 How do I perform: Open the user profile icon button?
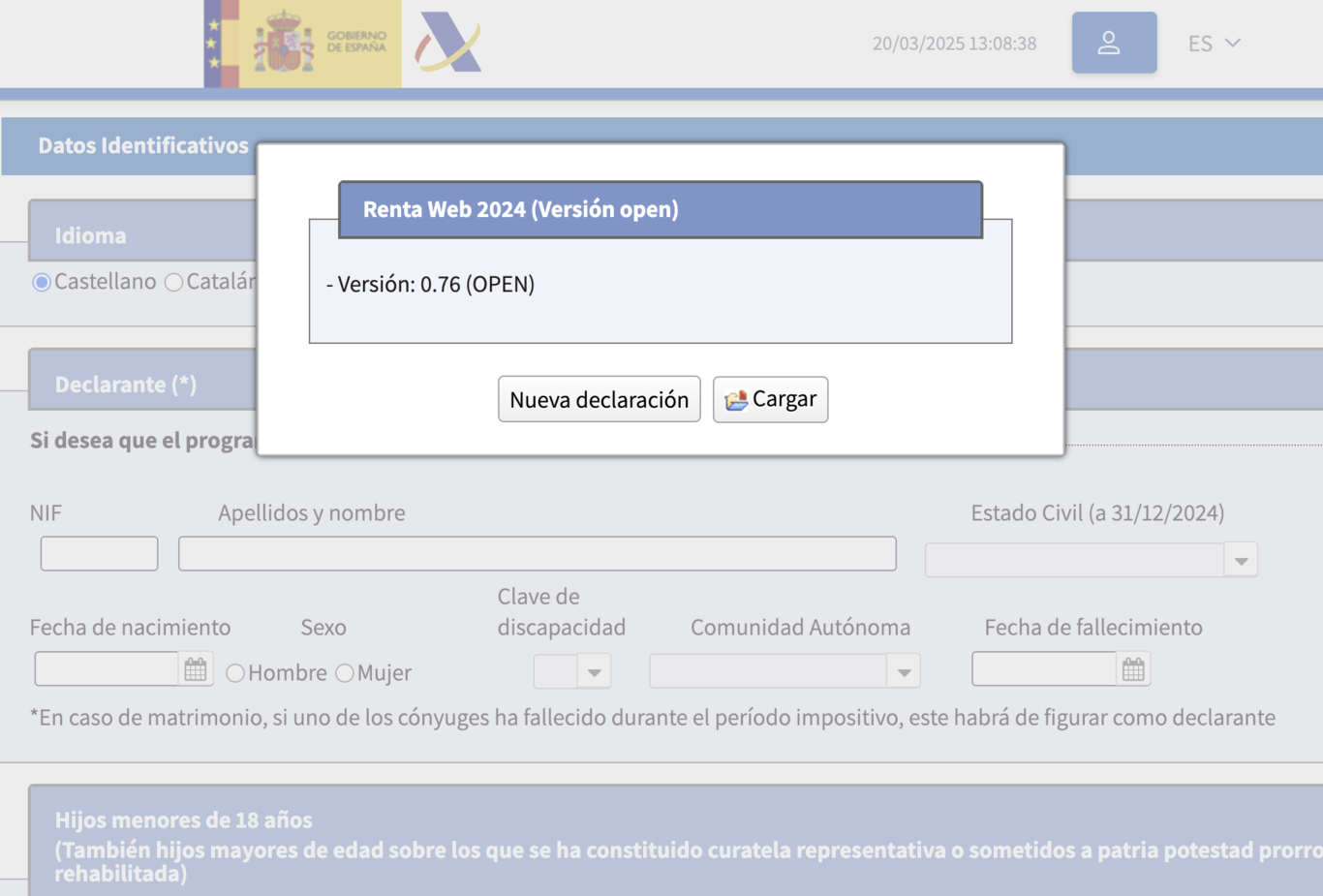click(x=1114, y=43)
